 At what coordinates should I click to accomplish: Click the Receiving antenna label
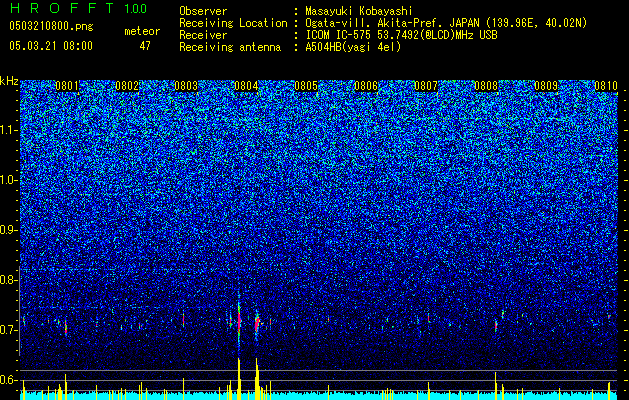[230, 47]
